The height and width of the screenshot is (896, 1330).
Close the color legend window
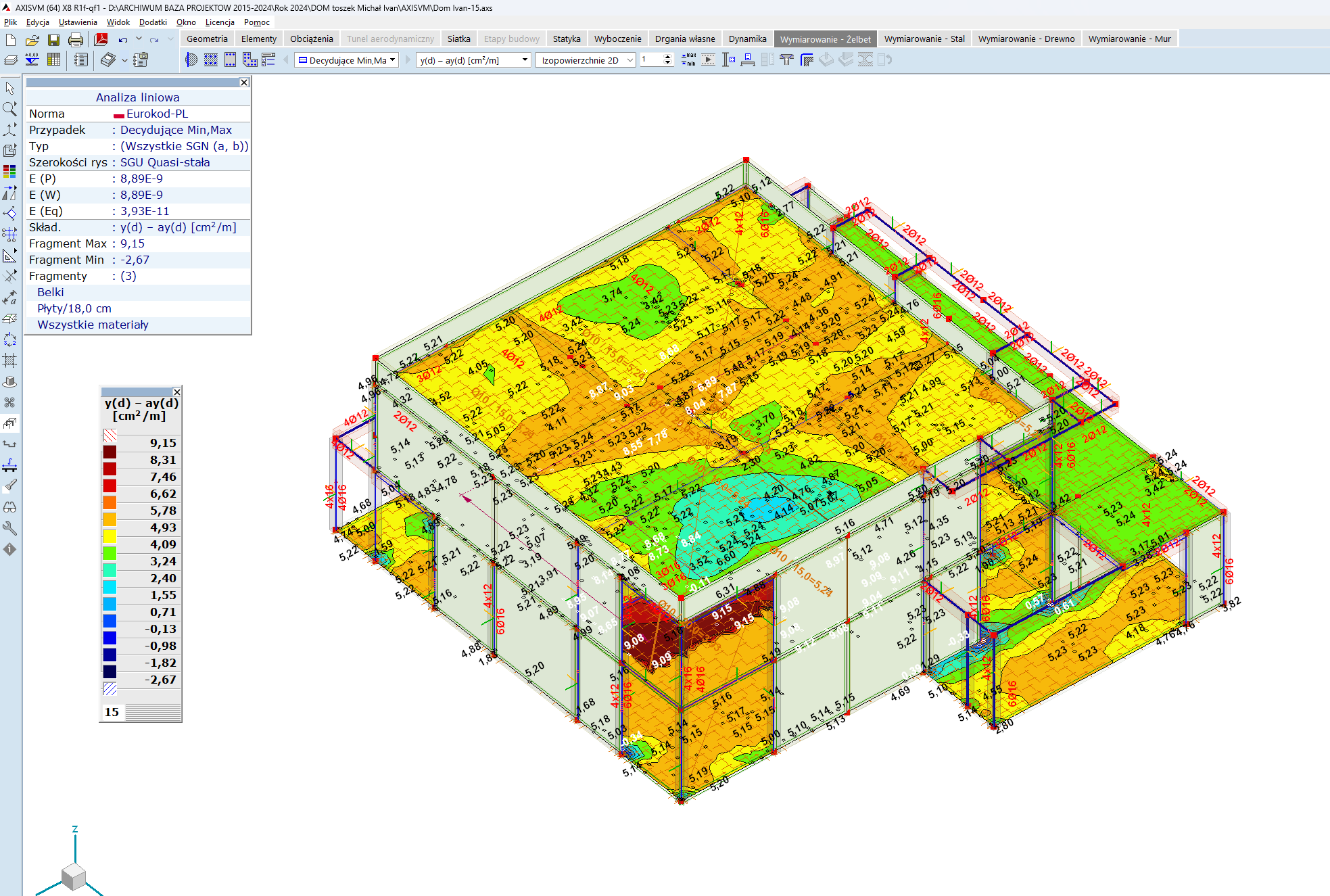[176, 392]
